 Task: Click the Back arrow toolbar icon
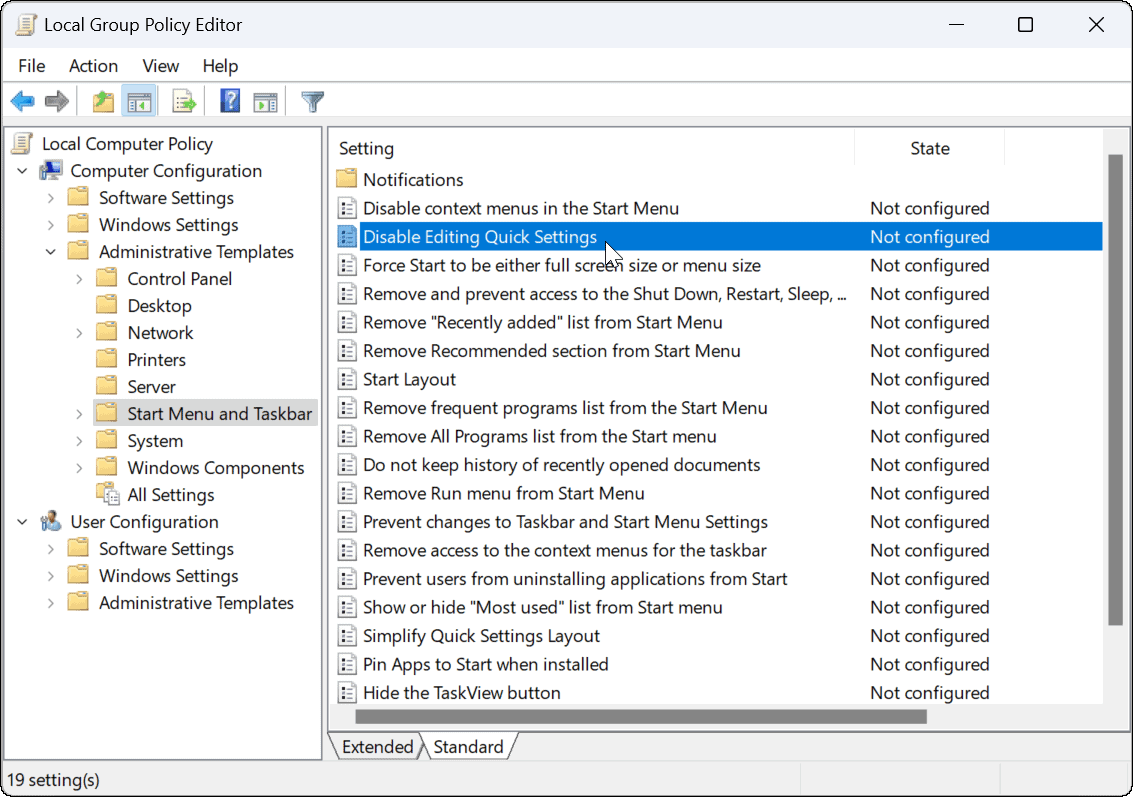click(23, 101)
